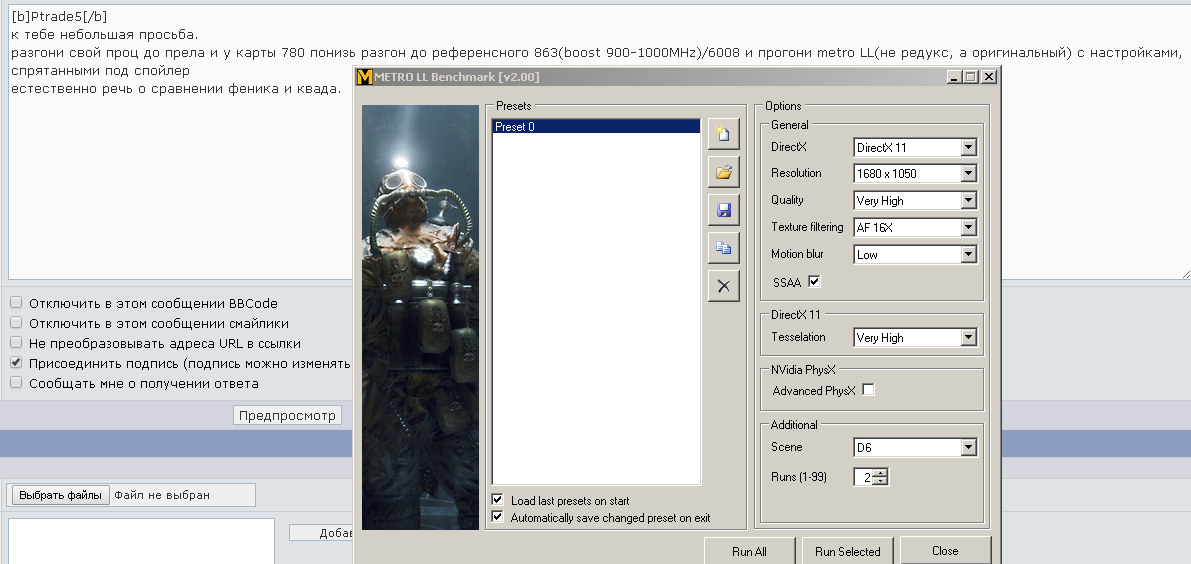Create a new preset with the page icon
The image size is (1191, 564).
(x=723, y=134)
